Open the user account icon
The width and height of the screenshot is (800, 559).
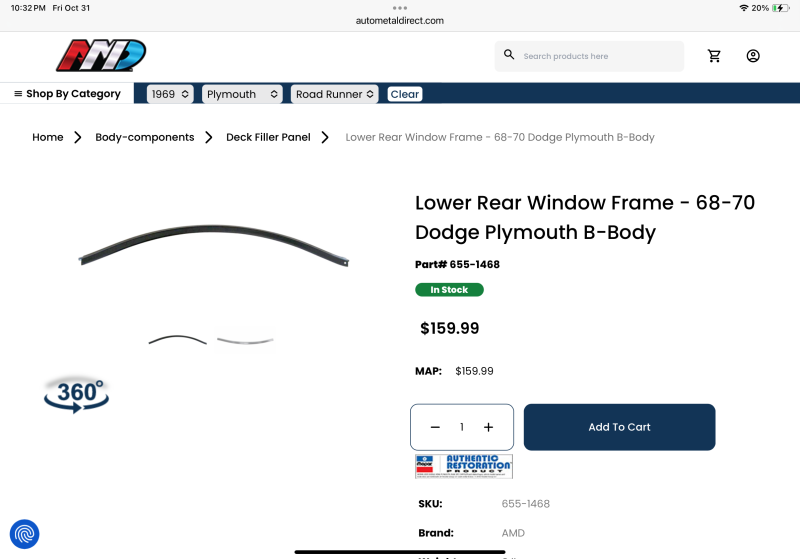[753, 56]
